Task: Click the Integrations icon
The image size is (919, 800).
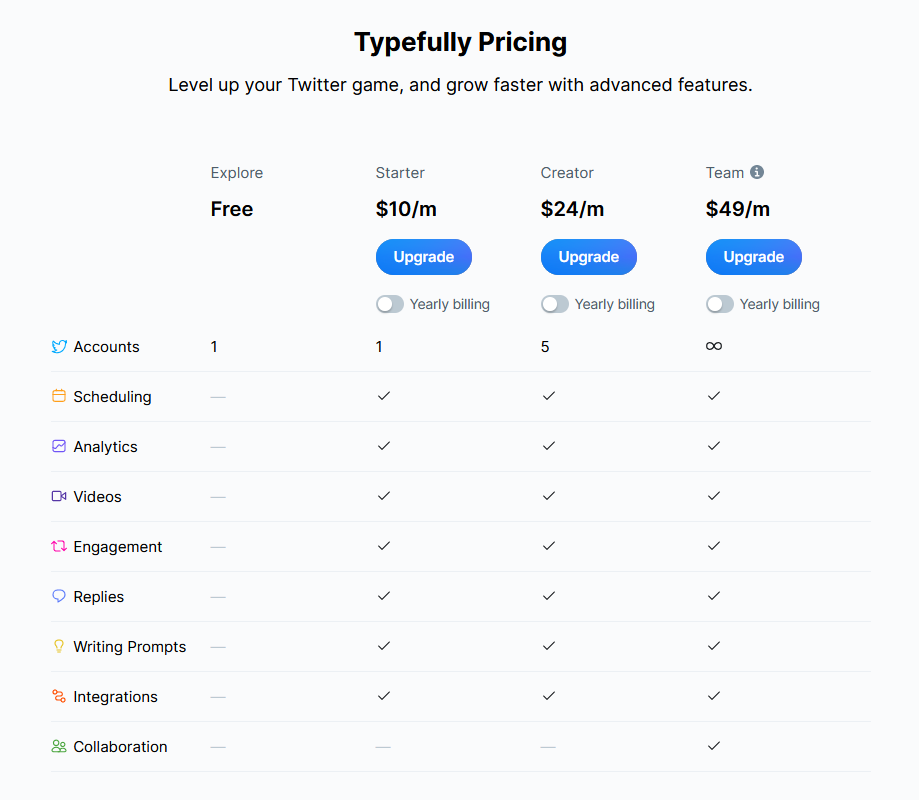Action: click(59, 696)
